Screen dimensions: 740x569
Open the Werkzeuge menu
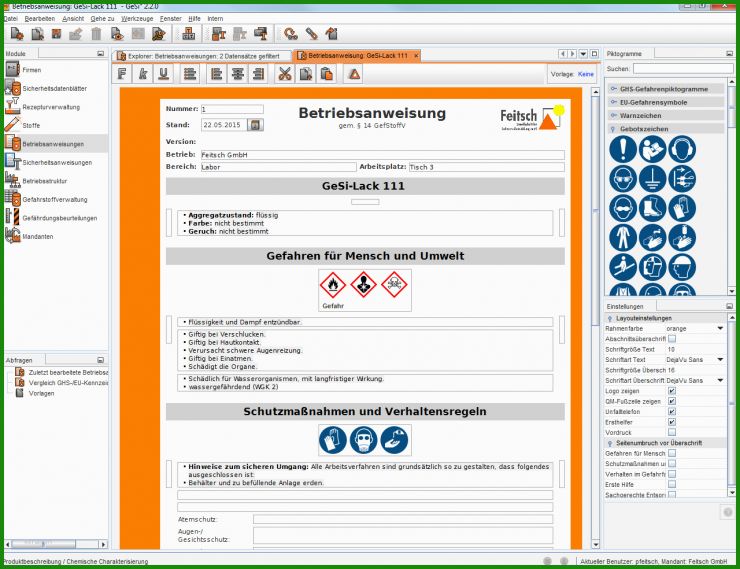[x=137, y=18]
